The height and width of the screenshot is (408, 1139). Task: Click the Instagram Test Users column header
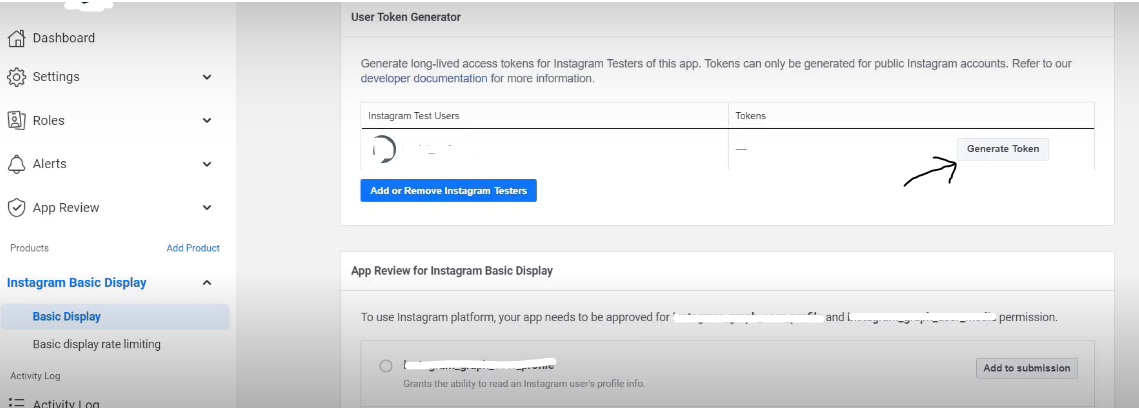point(413,116)
